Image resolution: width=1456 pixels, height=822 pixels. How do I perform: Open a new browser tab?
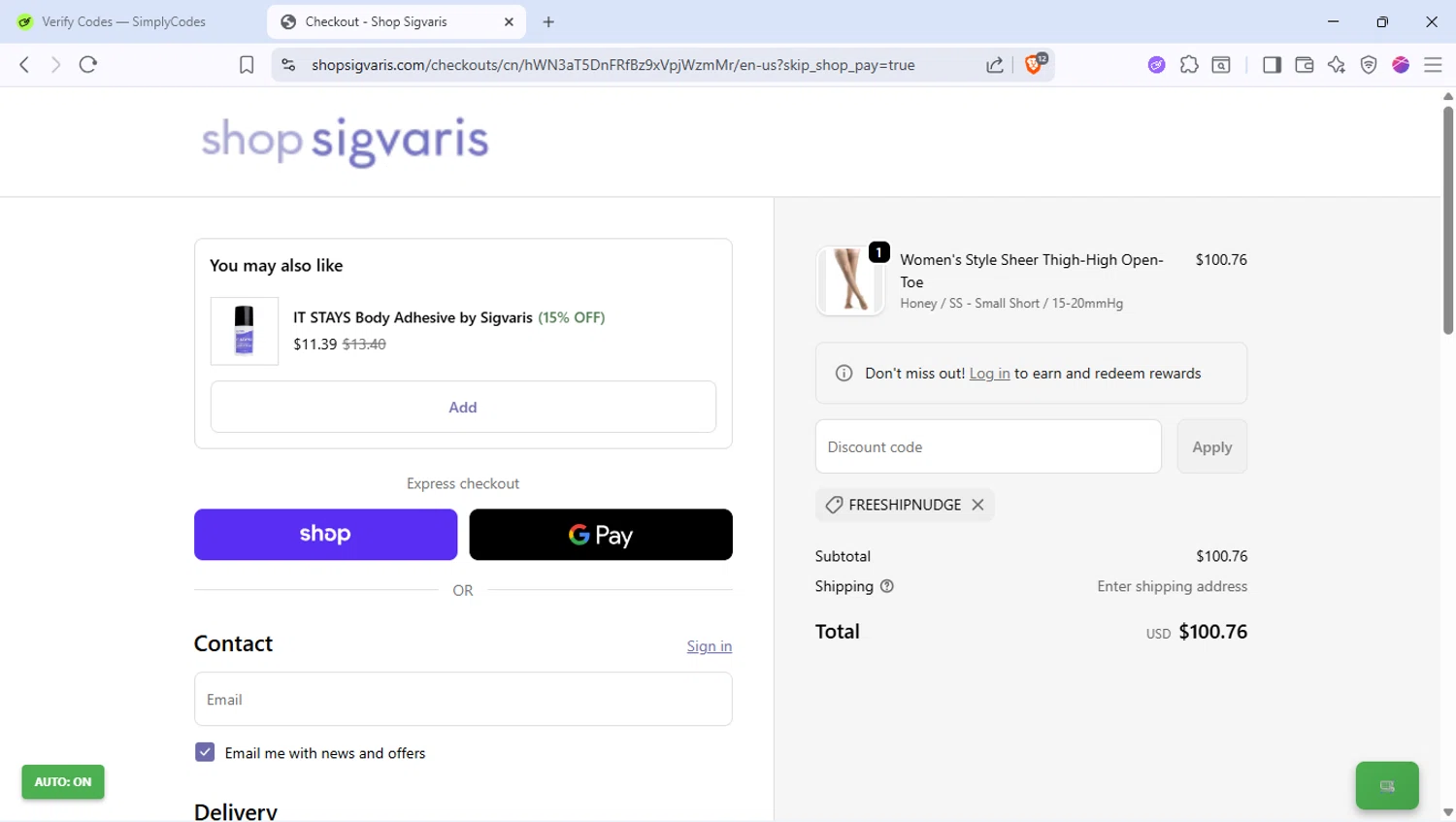click(548, 21)
